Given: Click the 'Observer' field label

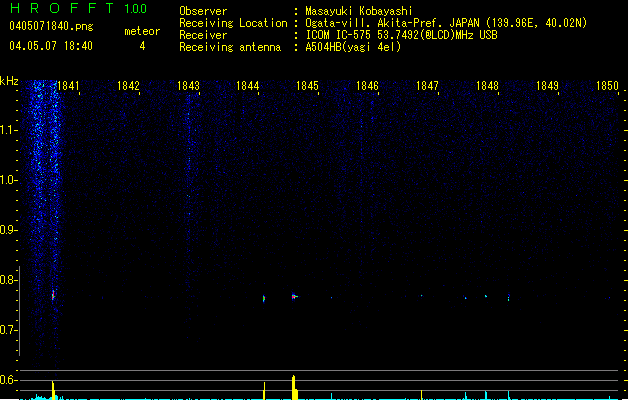Looking at the screenshot, I should point(203,11).
